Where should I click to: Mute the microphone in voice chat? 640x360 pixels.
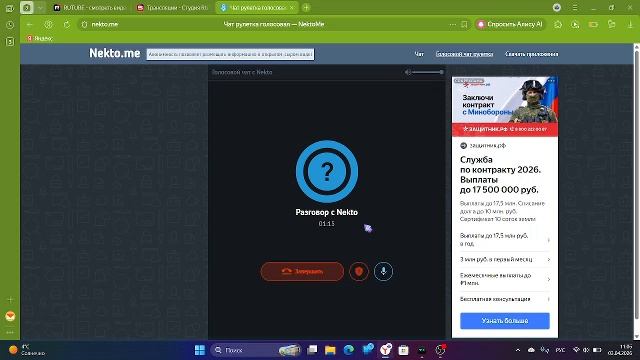pyautogui.click(x=383, y=271)
